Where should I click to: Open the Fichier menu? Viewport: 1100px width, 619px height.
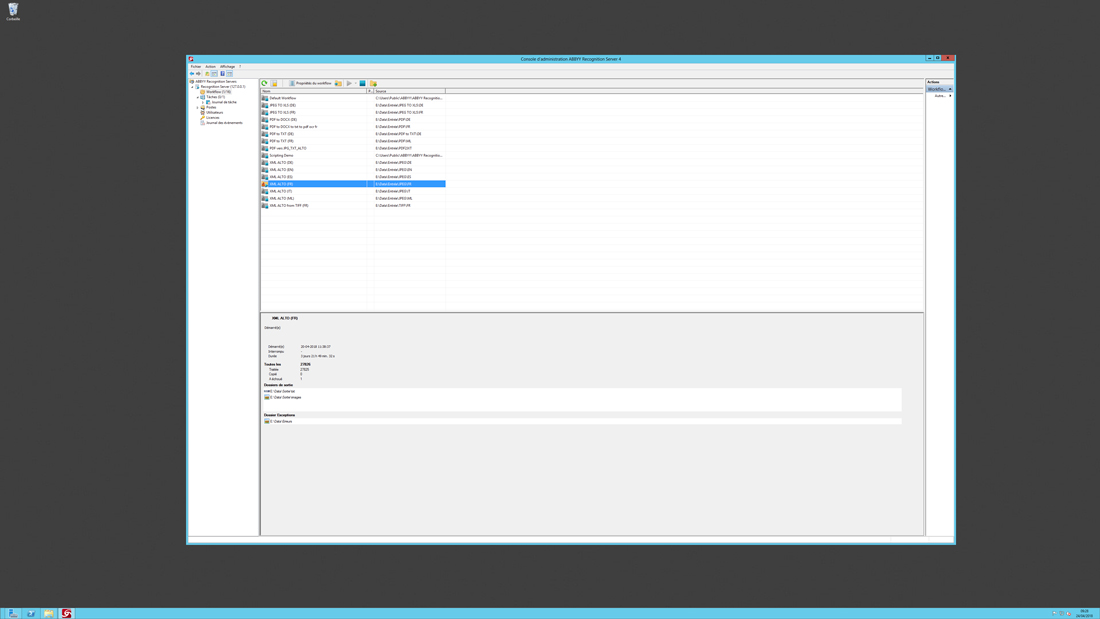pyautogui.click(x=196, y=67)
